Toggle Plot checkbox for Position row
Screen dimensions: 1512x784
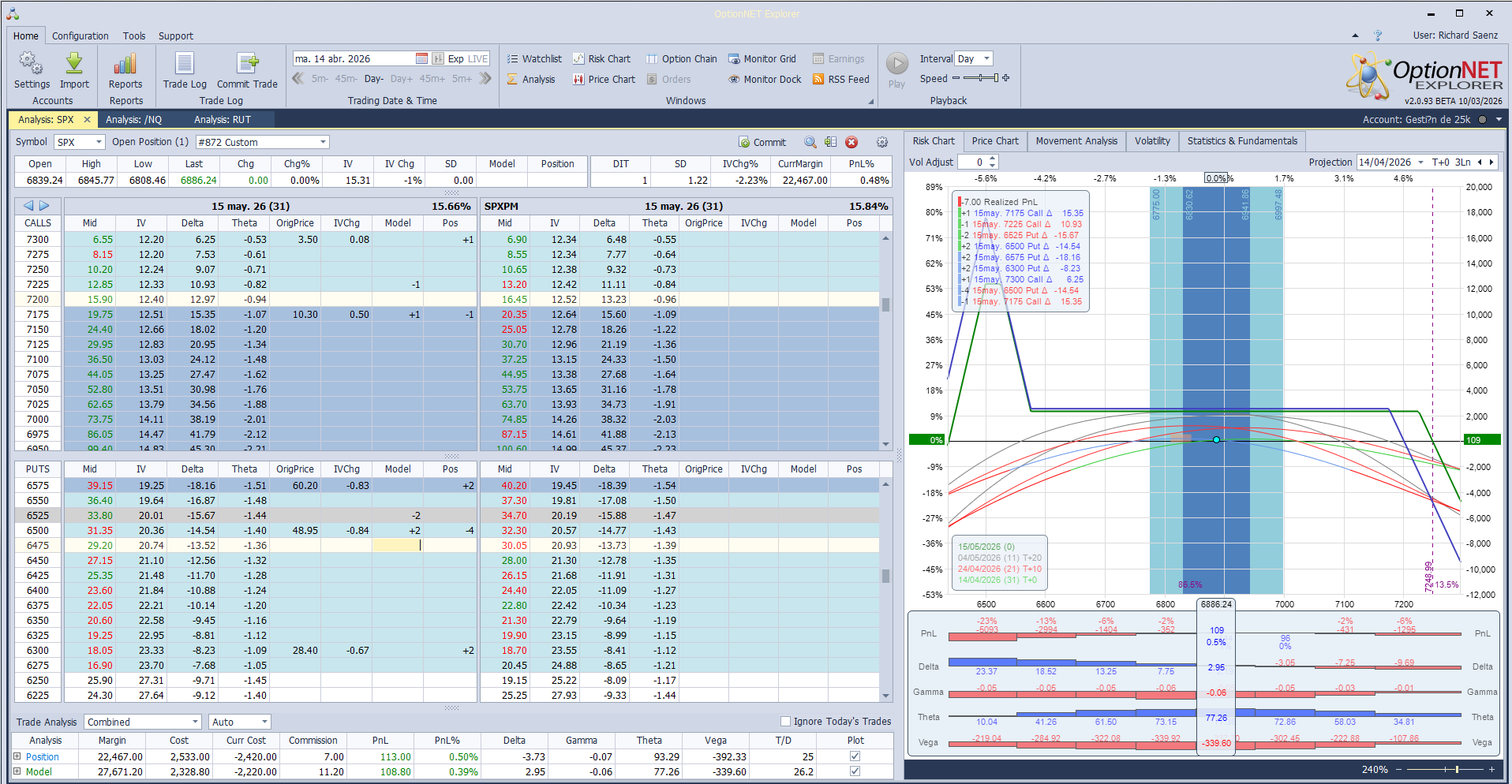coord(855,756)
